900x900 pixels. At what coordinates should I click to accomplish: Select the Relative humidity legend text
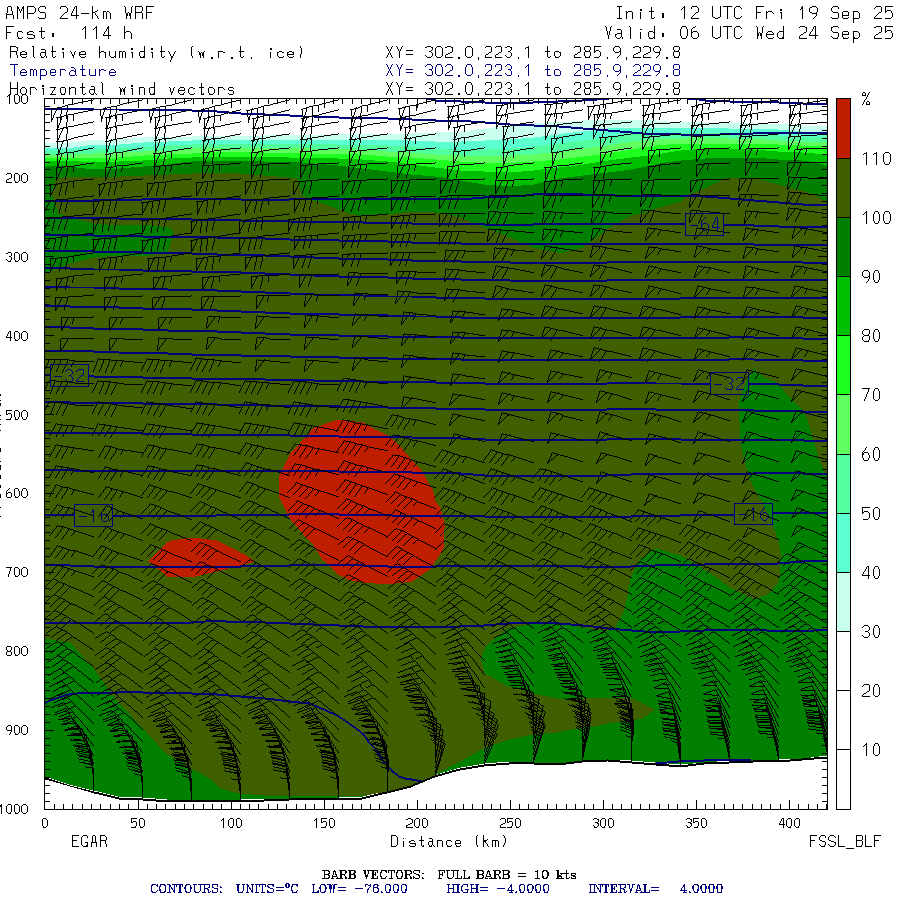point(156,52)
